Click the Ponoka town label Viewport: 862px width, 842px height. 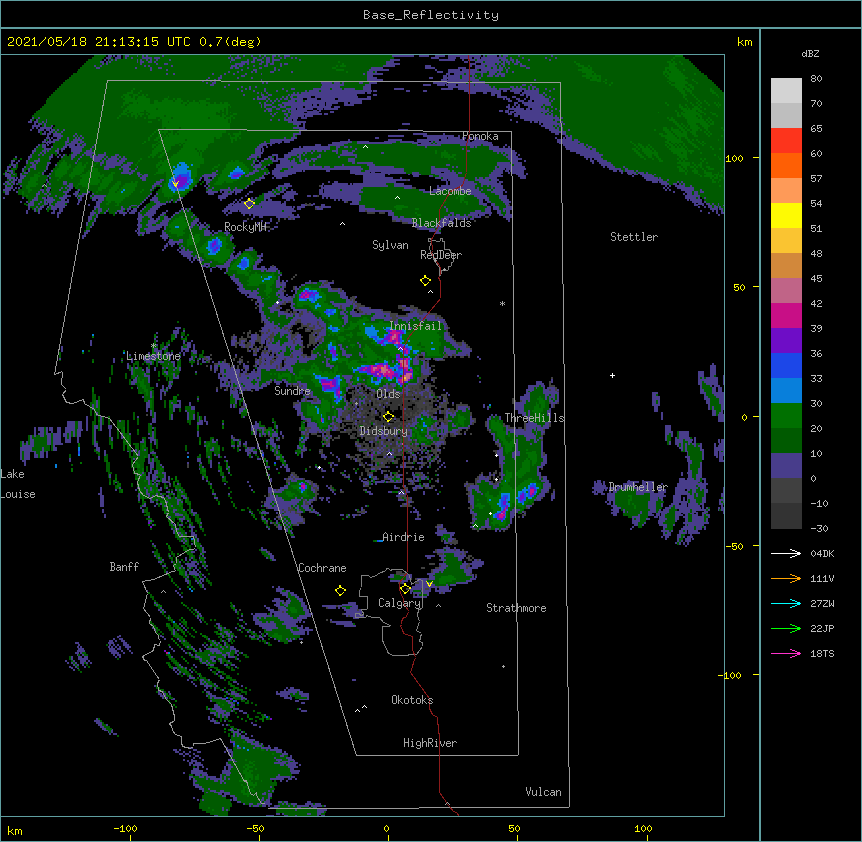[480, 136]
